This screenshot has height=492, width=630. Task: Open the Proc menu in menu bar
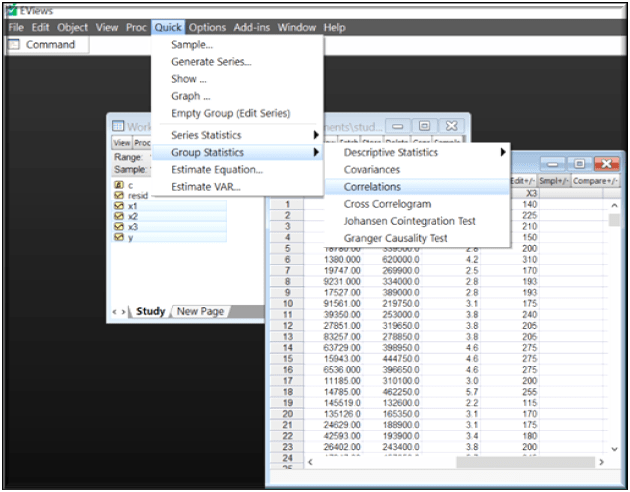coord(136,28)
